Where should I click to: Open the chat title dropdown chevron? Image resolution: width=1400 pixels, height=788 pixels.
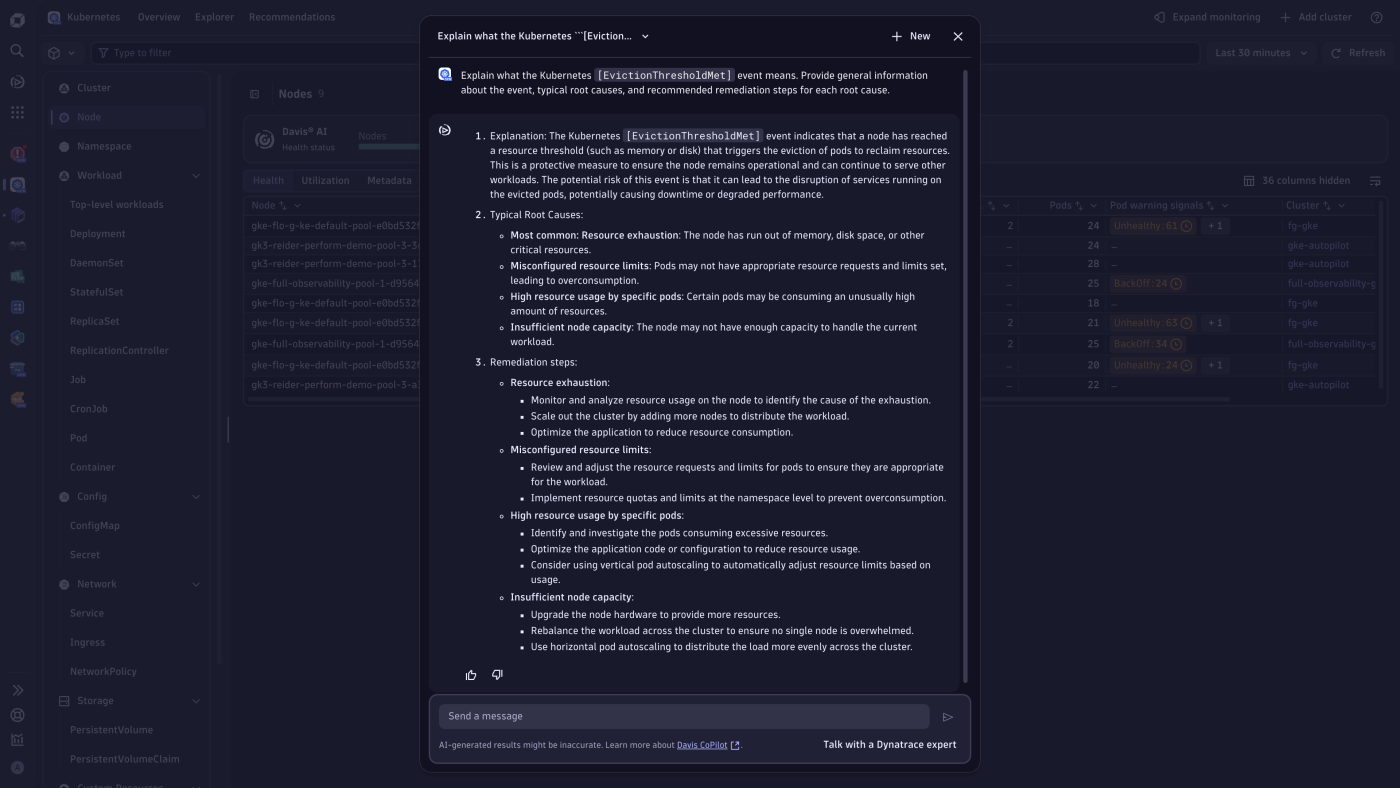(645, 36)
